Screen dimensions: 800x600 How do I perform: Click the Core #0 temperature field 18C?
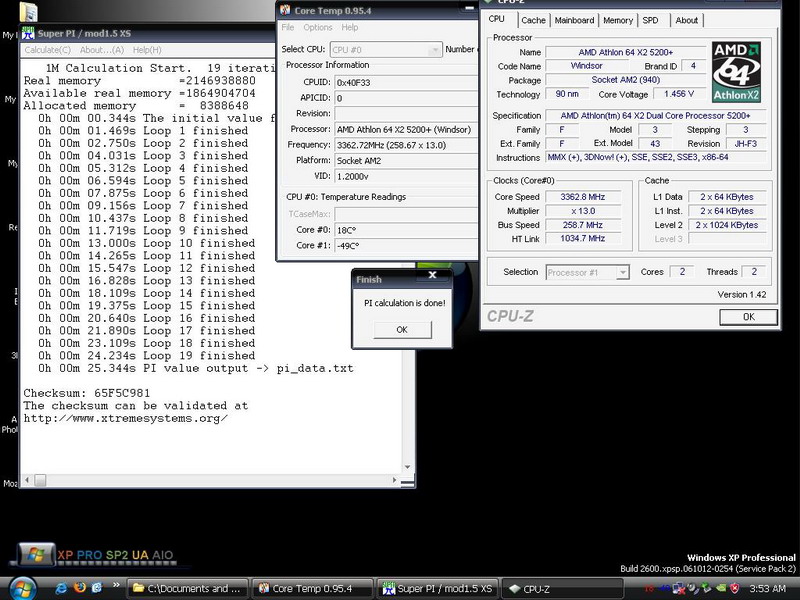click(406, 230)
